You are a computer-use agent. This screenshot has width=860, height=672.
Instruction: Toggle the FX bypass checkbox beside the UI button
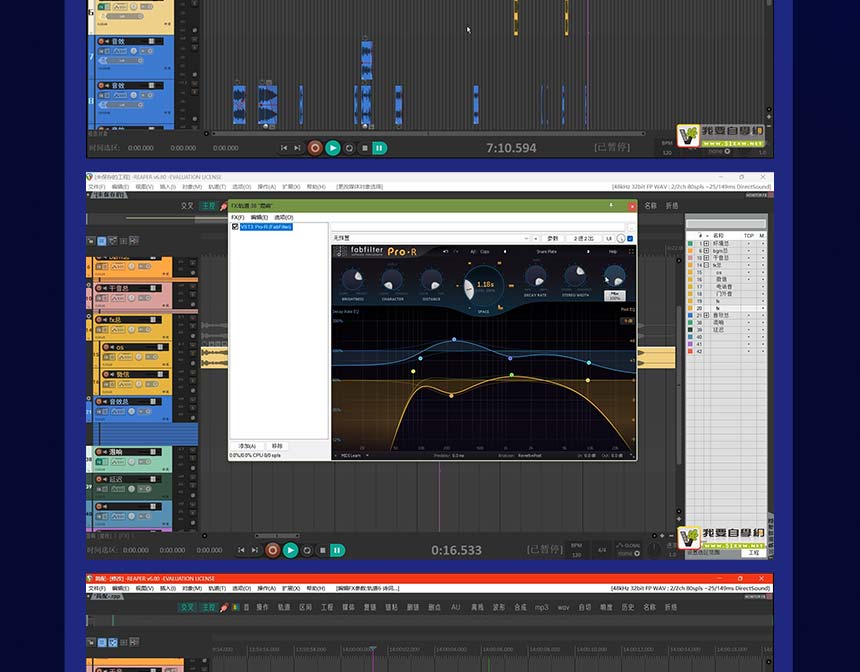pos(632,238)
